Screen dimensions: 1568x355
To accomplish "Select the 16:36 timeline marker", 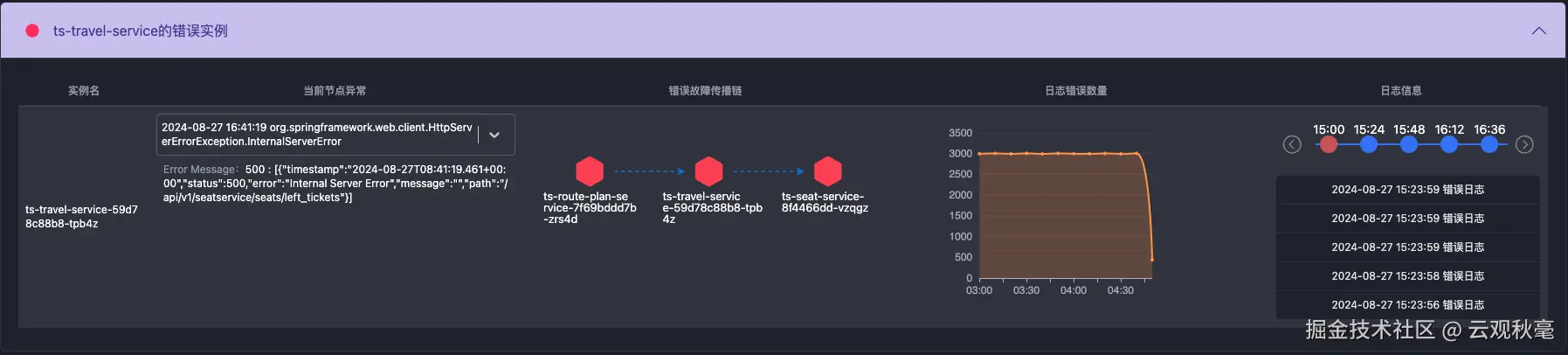I will coord(1489,144).
